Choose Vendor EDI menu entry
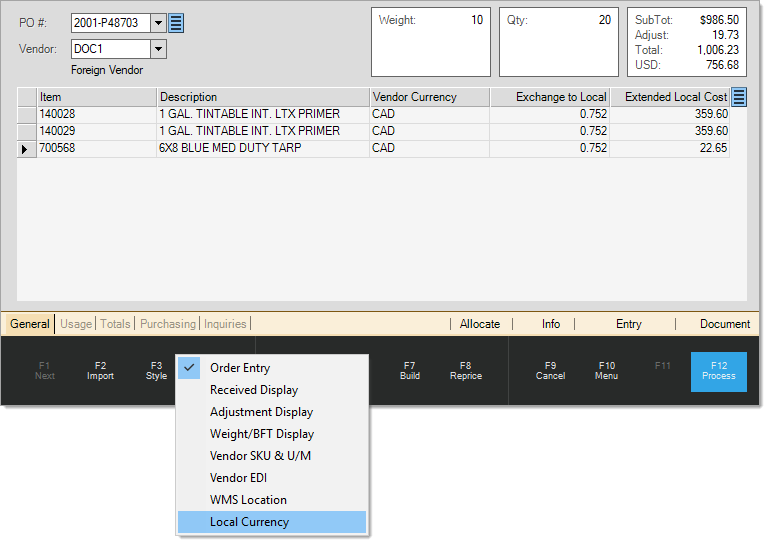This screenshot has width=767, height=543. coord(271,478)
